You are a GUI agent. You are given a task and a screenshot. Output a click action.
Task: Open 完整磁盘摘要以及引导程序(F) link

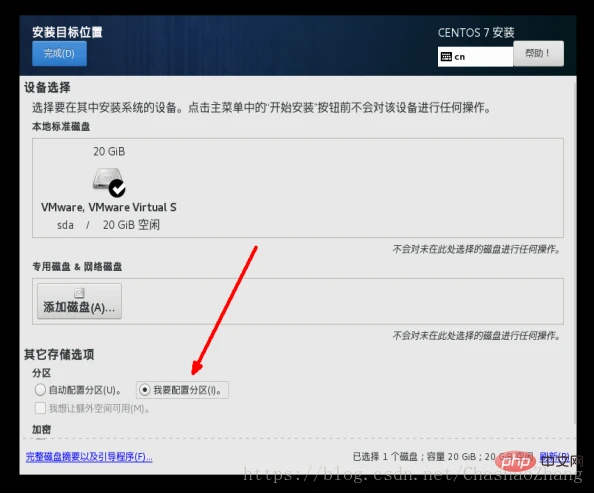coord(89,457)
